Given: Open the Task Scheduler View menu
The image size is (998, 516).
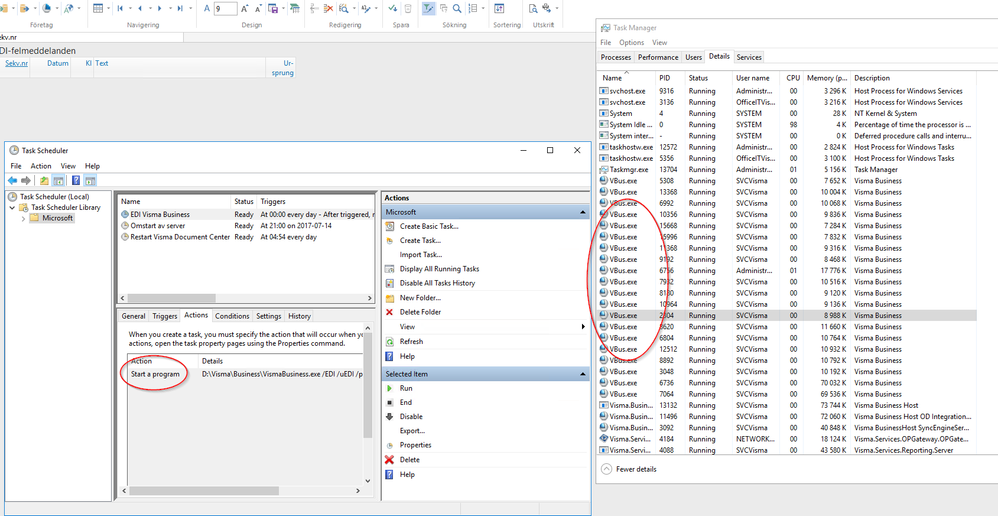Looking at the screenshot, I should pyautogui.click(x=68, y=166).
